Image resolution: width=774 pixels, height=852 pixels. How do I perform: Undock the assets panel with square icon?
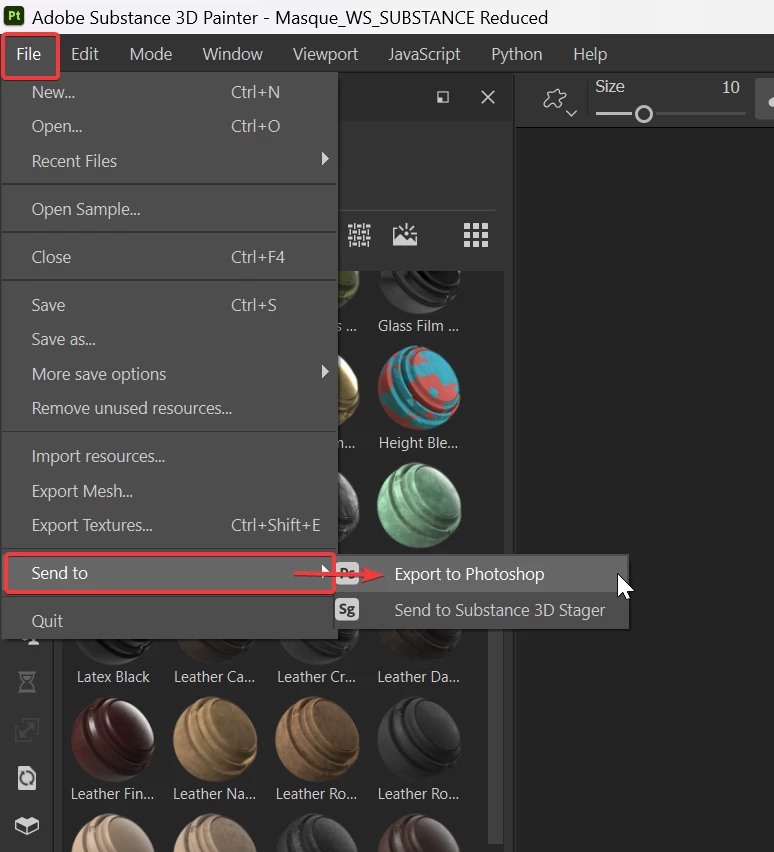click(x=443, y=97)
